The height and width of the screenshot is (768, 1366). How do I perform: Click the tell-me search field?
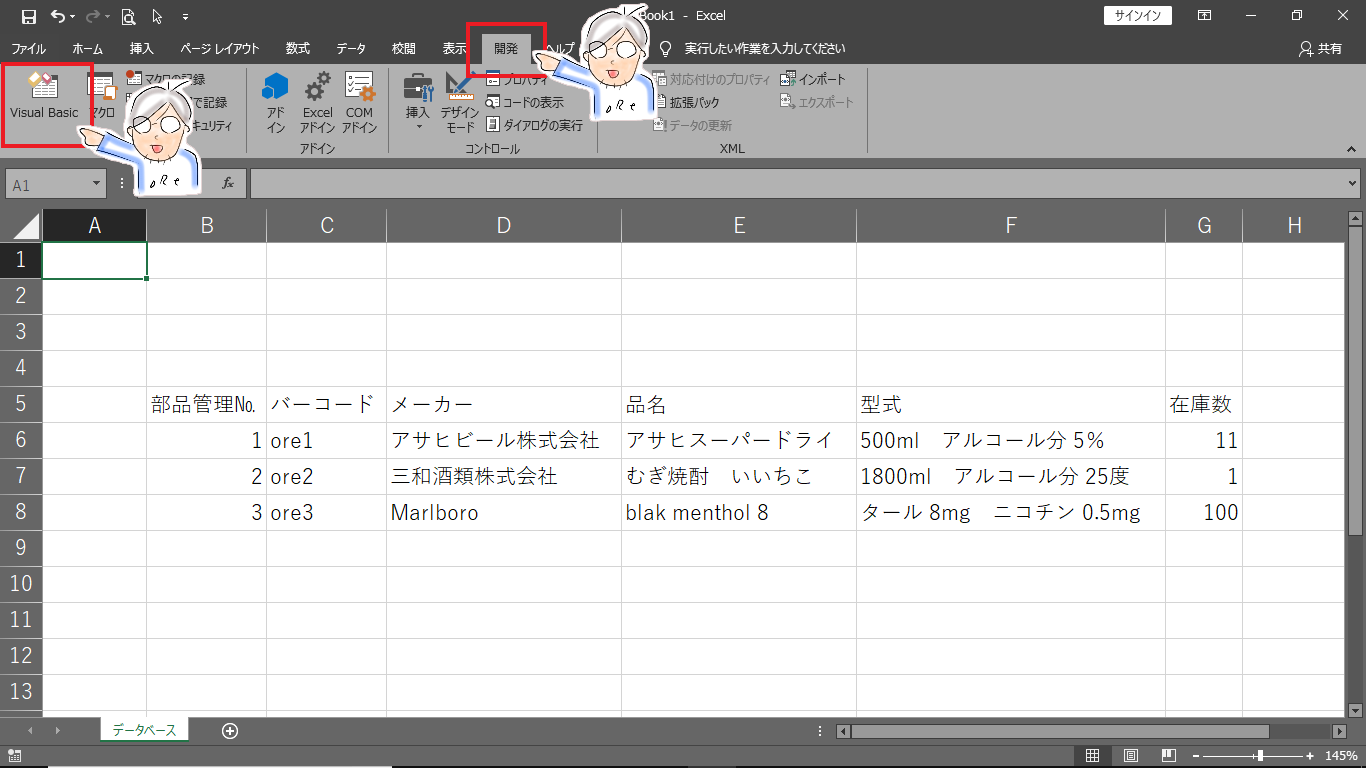pos(765,48)
